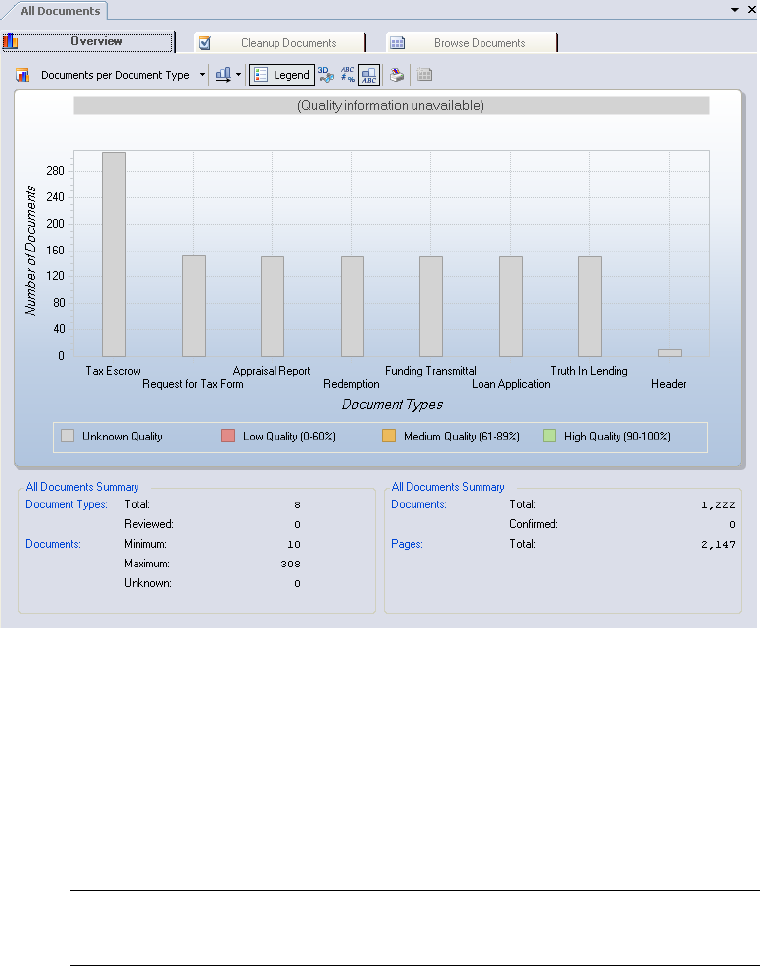Click the Maximum value 308
Viewport: 760px width, 966px height.
point(291,564)
